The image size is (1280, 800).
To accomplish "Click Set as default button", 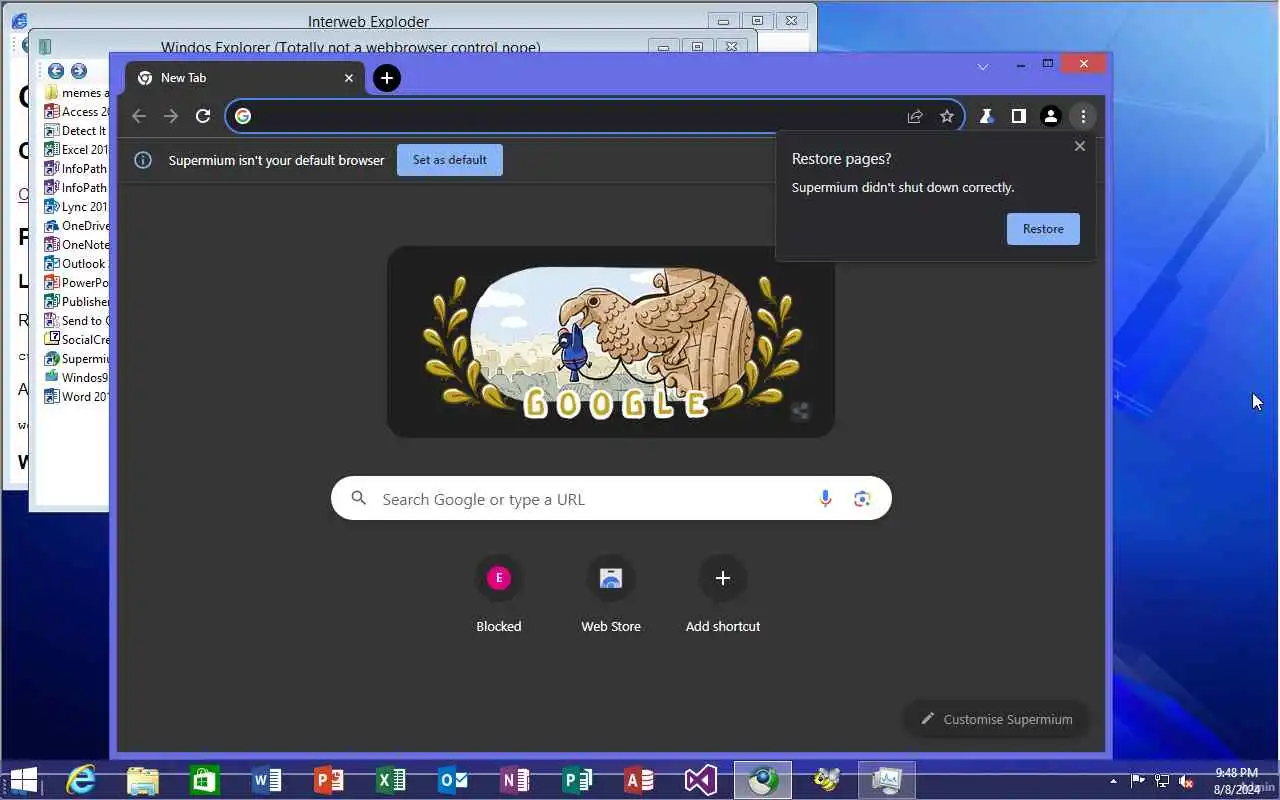I will coord(450,160).
